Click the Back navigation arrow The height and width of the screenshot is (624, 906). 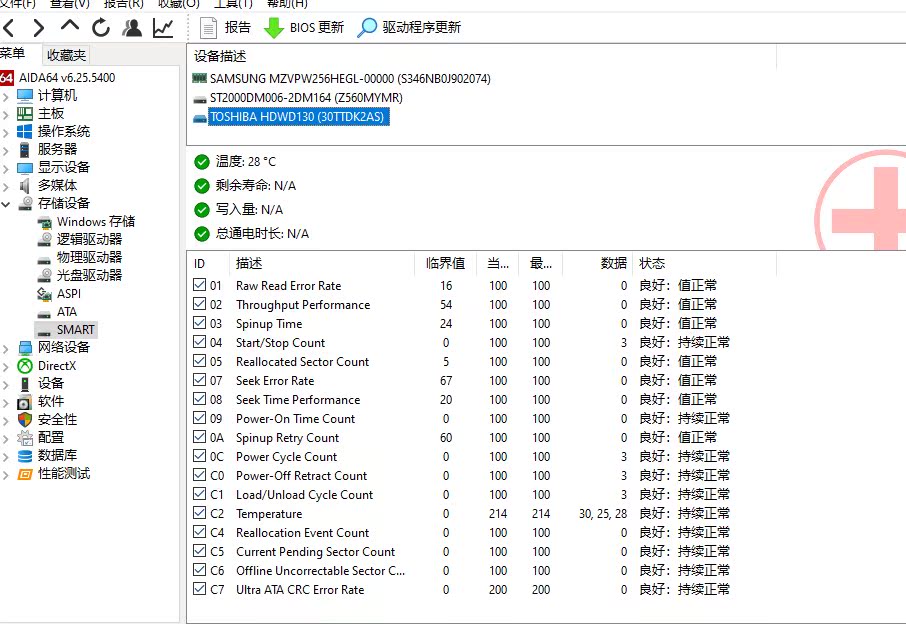click(9, 27)
